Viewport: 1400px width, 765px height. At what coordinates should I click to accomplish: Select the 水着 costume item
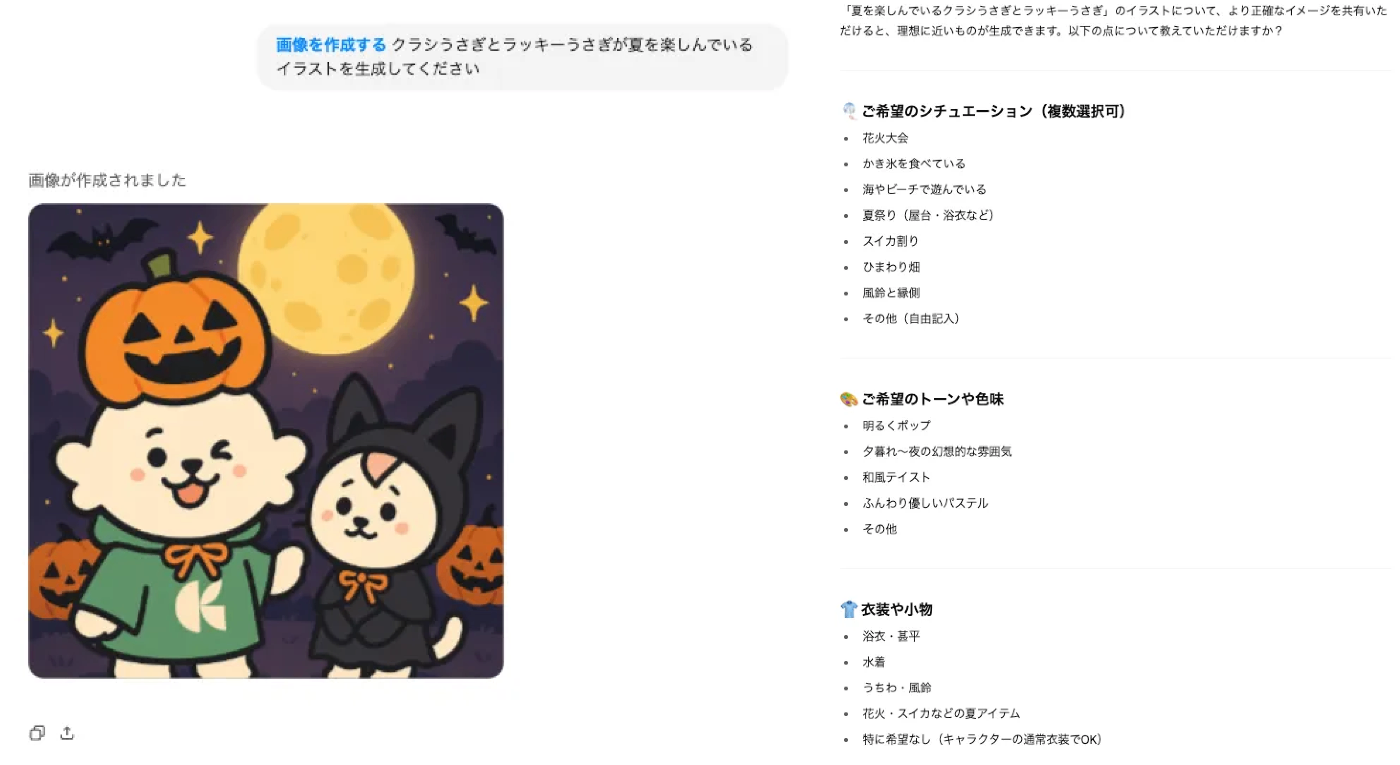[874, 662]
